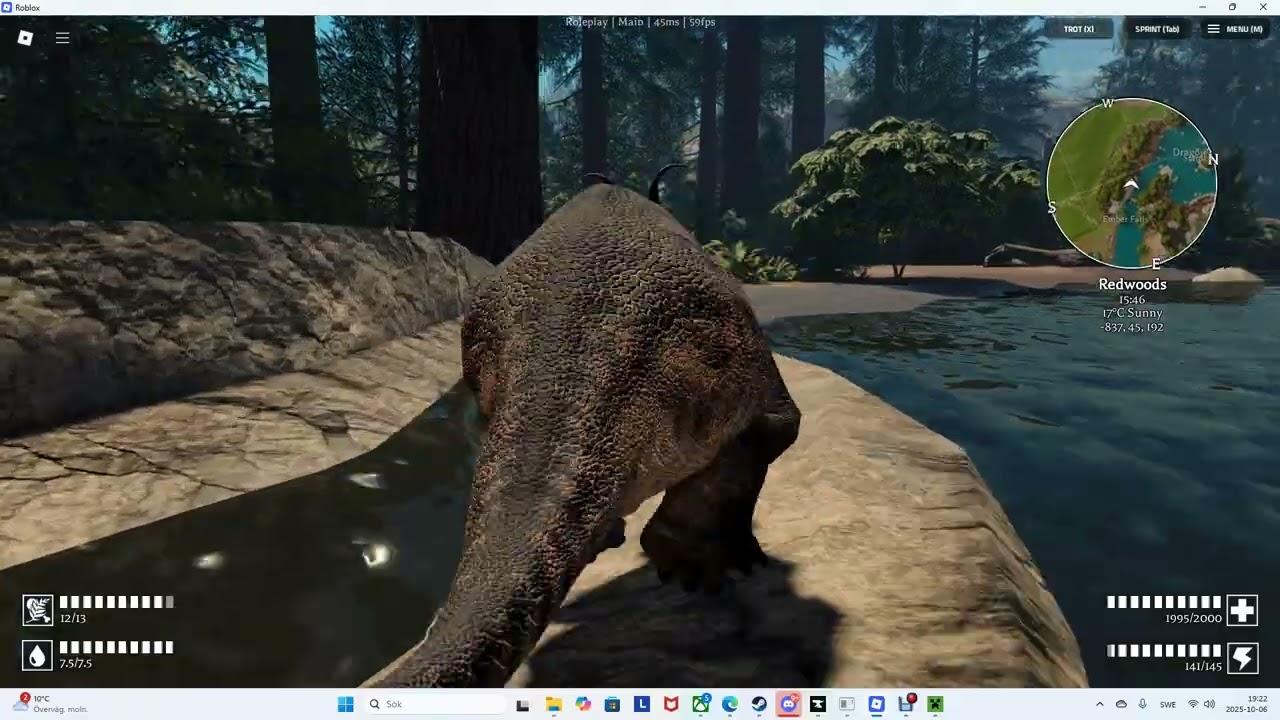
Task: Open Copilot from the taskbar
Action: point(583,704)
